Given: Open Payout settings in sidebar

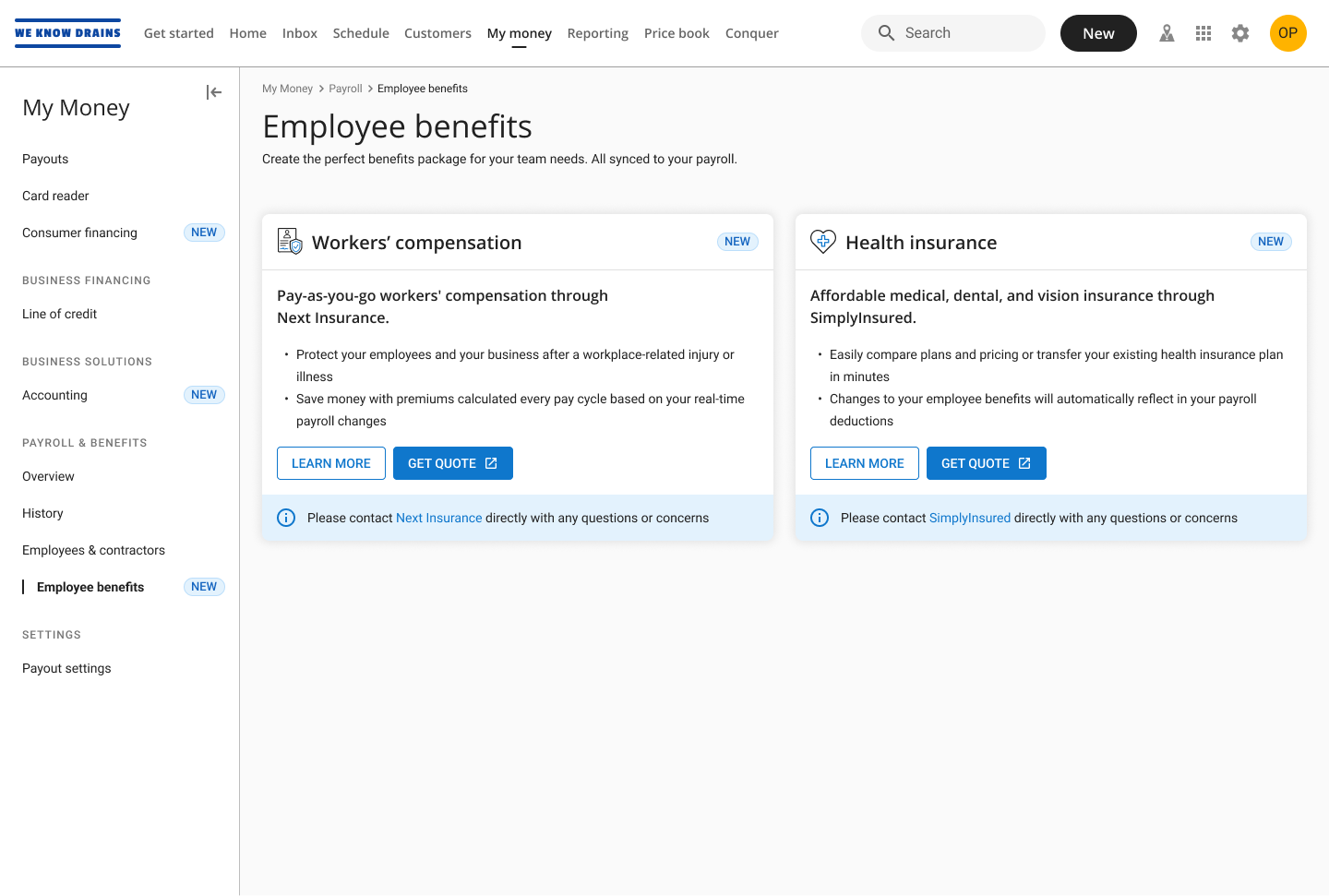Looking at the screenshot, I should point(66,668).
